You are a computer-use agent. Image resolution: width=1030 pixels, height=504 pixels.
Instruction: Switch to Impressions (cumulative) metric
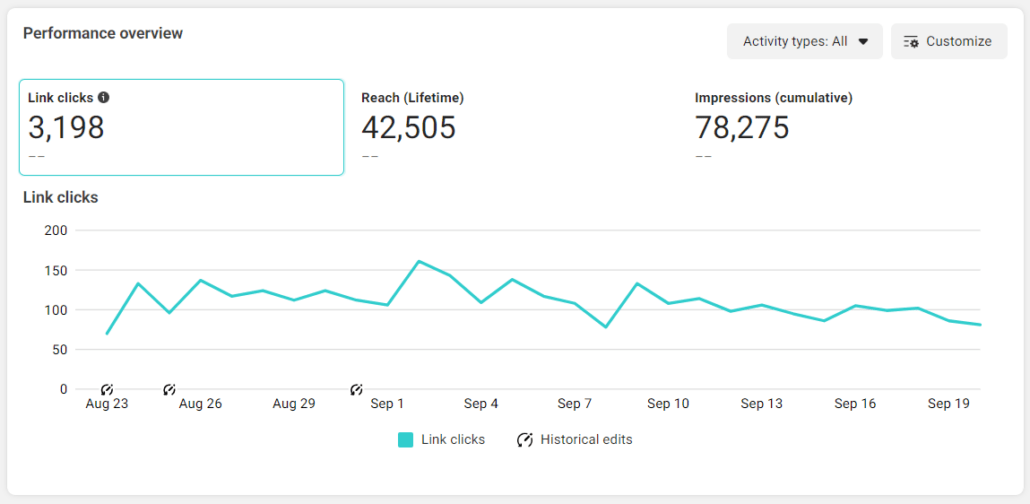[x=773, y=98]
